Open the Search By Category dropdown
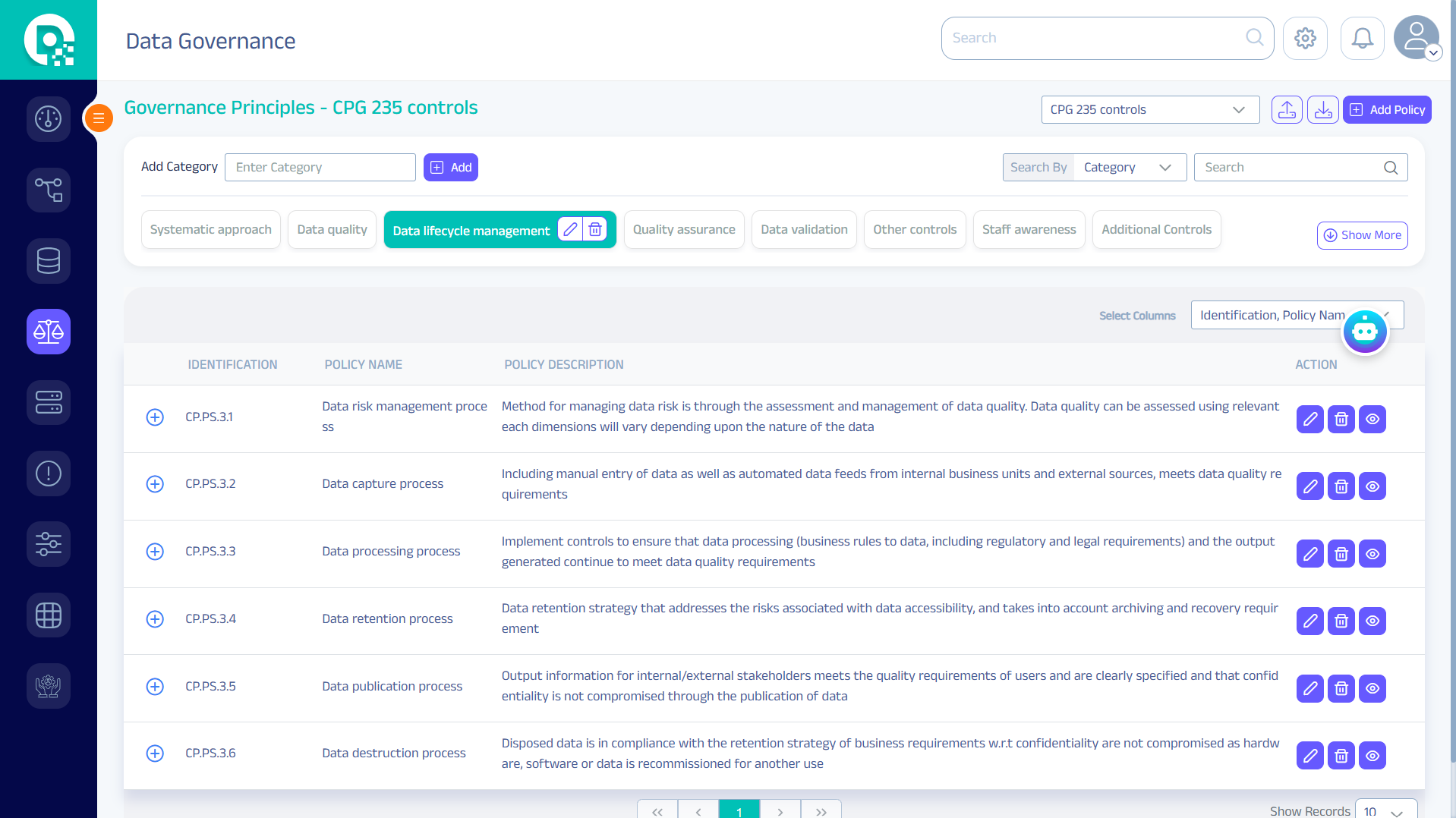The height and width of the screenshot is (818, 1456). click(x=1129, y=168)
